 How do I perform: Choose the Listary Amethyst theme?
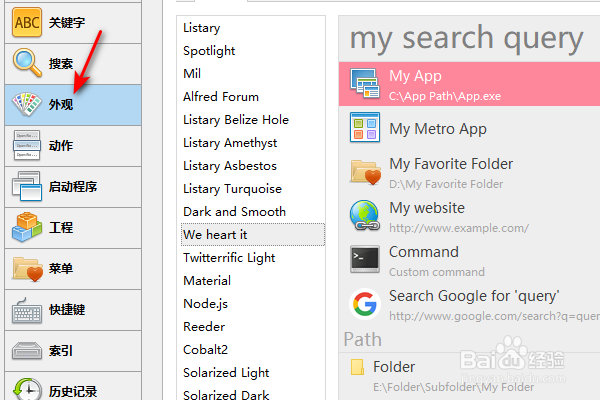click(x=253, y=143)
